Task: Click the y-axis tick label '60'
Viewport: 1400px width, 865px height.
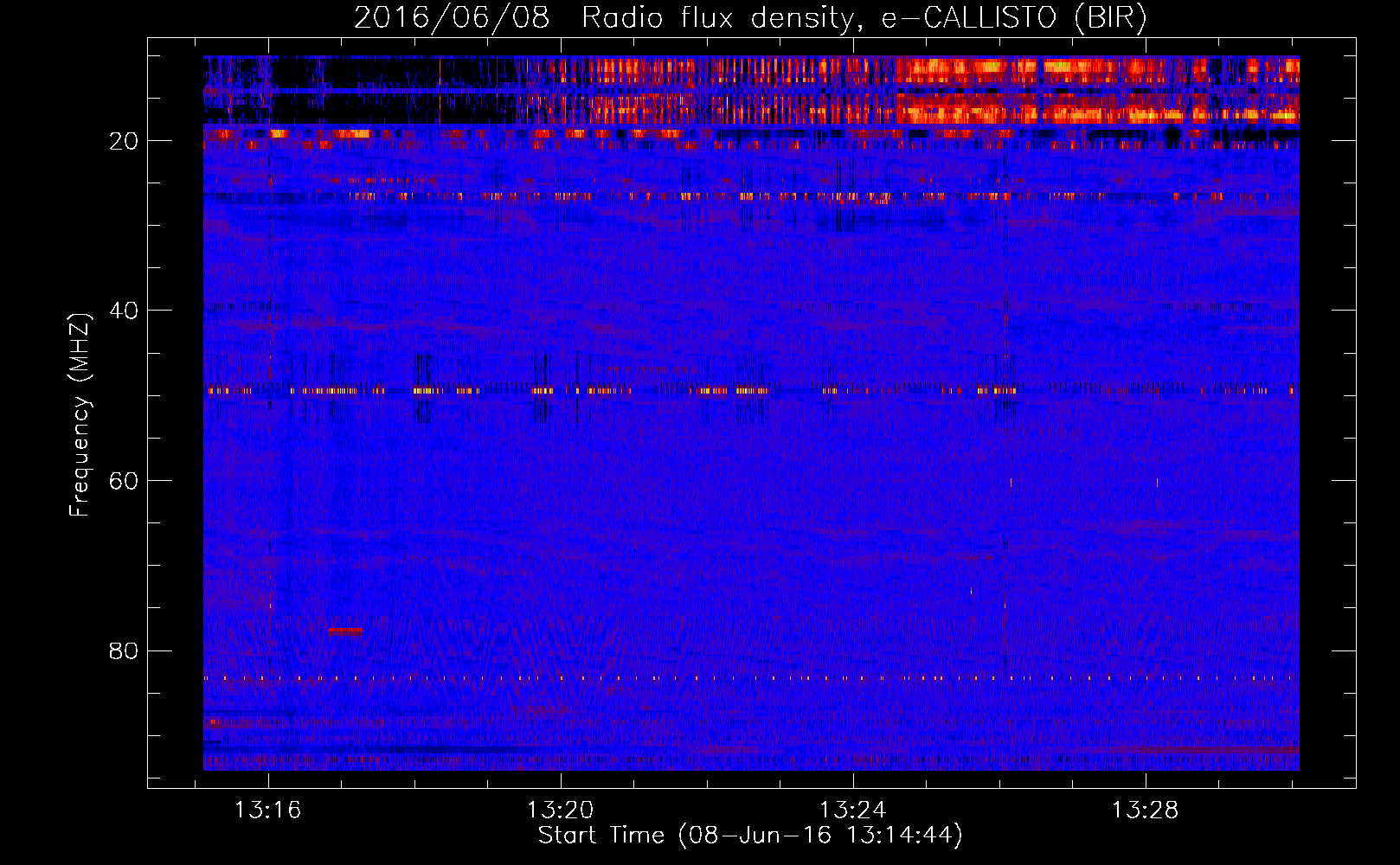Action: coord(125,481)
